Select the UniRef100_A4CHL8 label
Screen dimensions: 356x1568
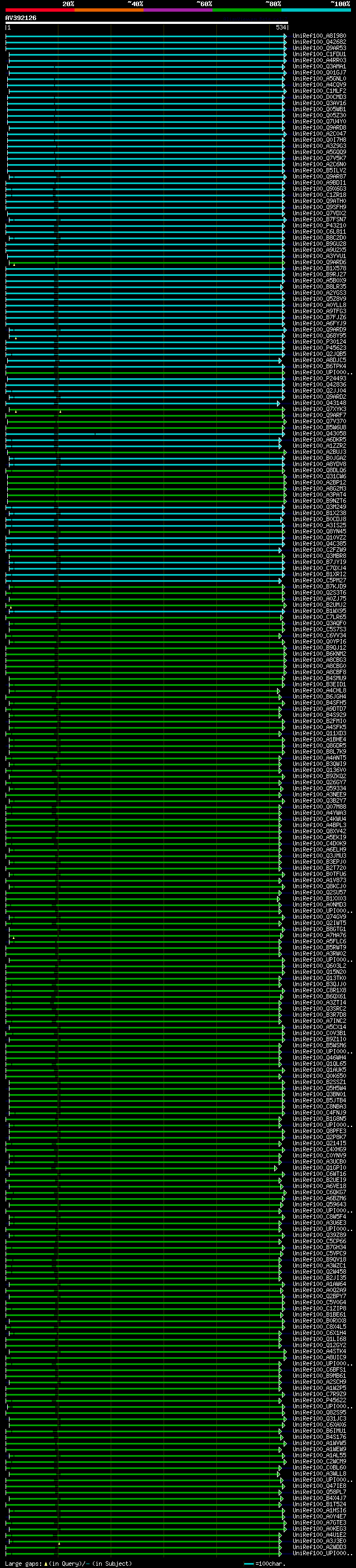tap(319, 690)
